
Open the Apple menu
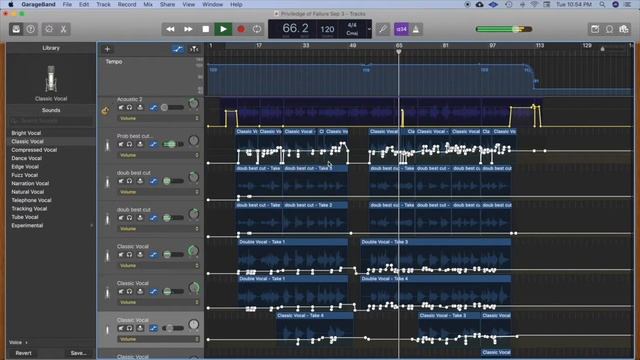11,4
